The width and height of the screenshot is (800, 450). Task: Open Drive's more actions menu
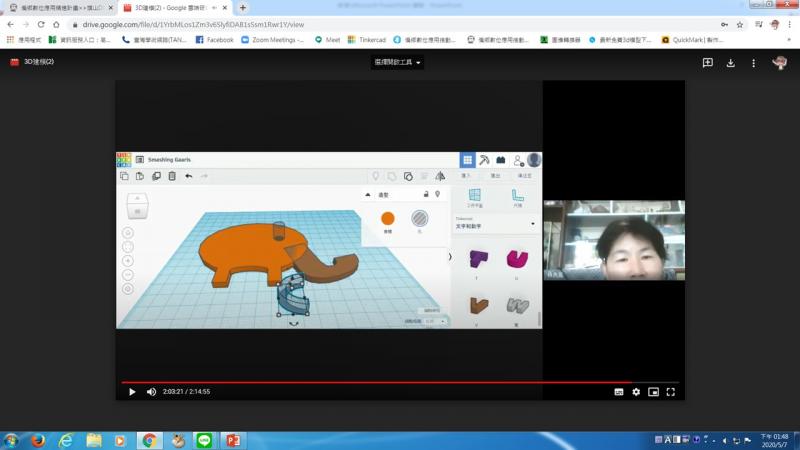pyautogui.click(x=753, y=62)
